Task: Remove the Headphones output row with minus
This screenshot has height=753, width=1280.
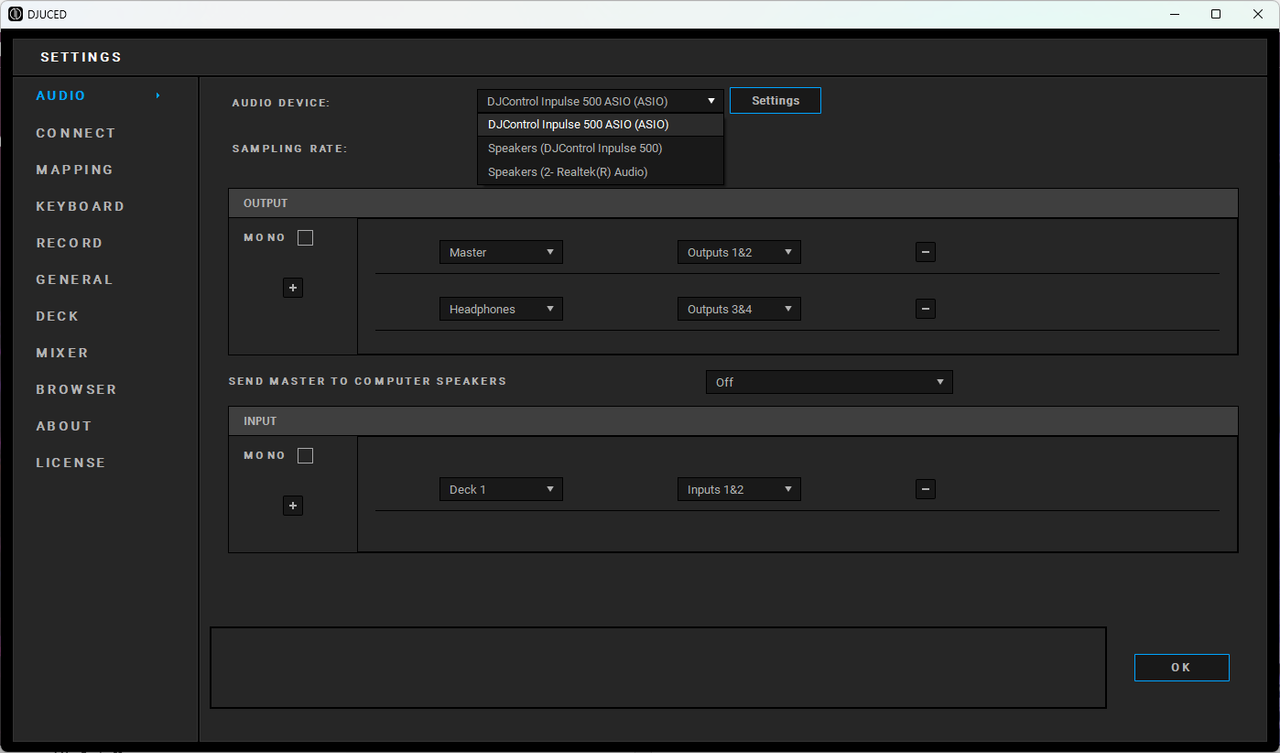Action: (x=925, y=309)
